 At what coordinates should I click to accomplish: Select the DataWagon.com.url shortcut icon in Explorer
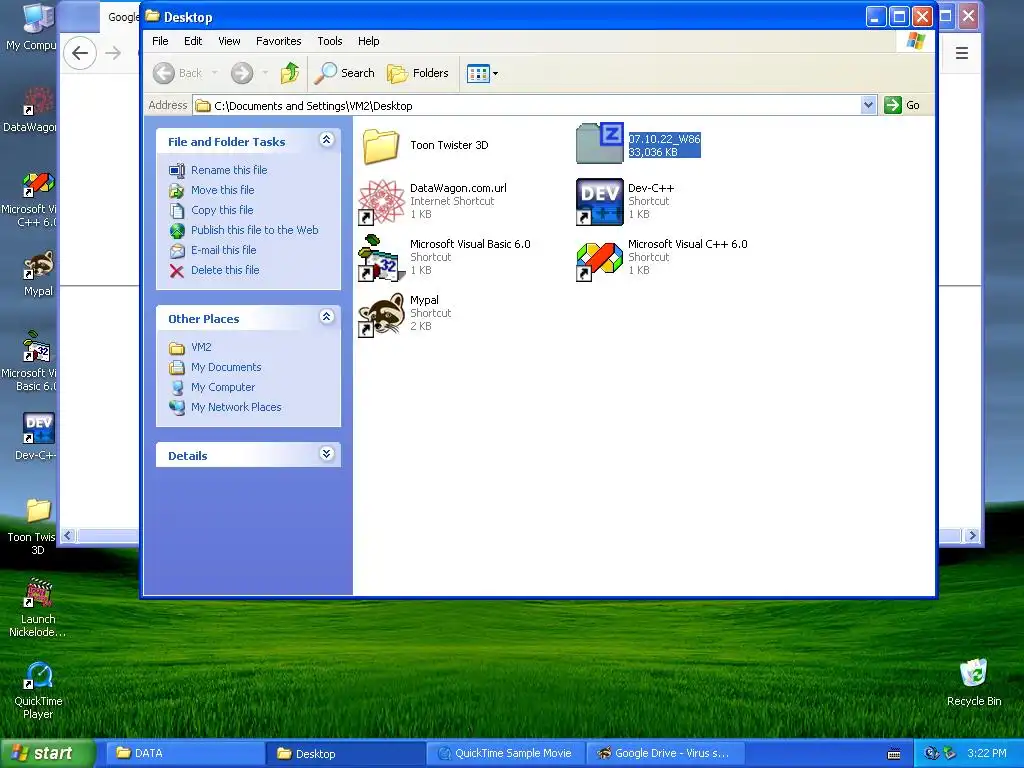pyautogui.click(x=381, y=202)
